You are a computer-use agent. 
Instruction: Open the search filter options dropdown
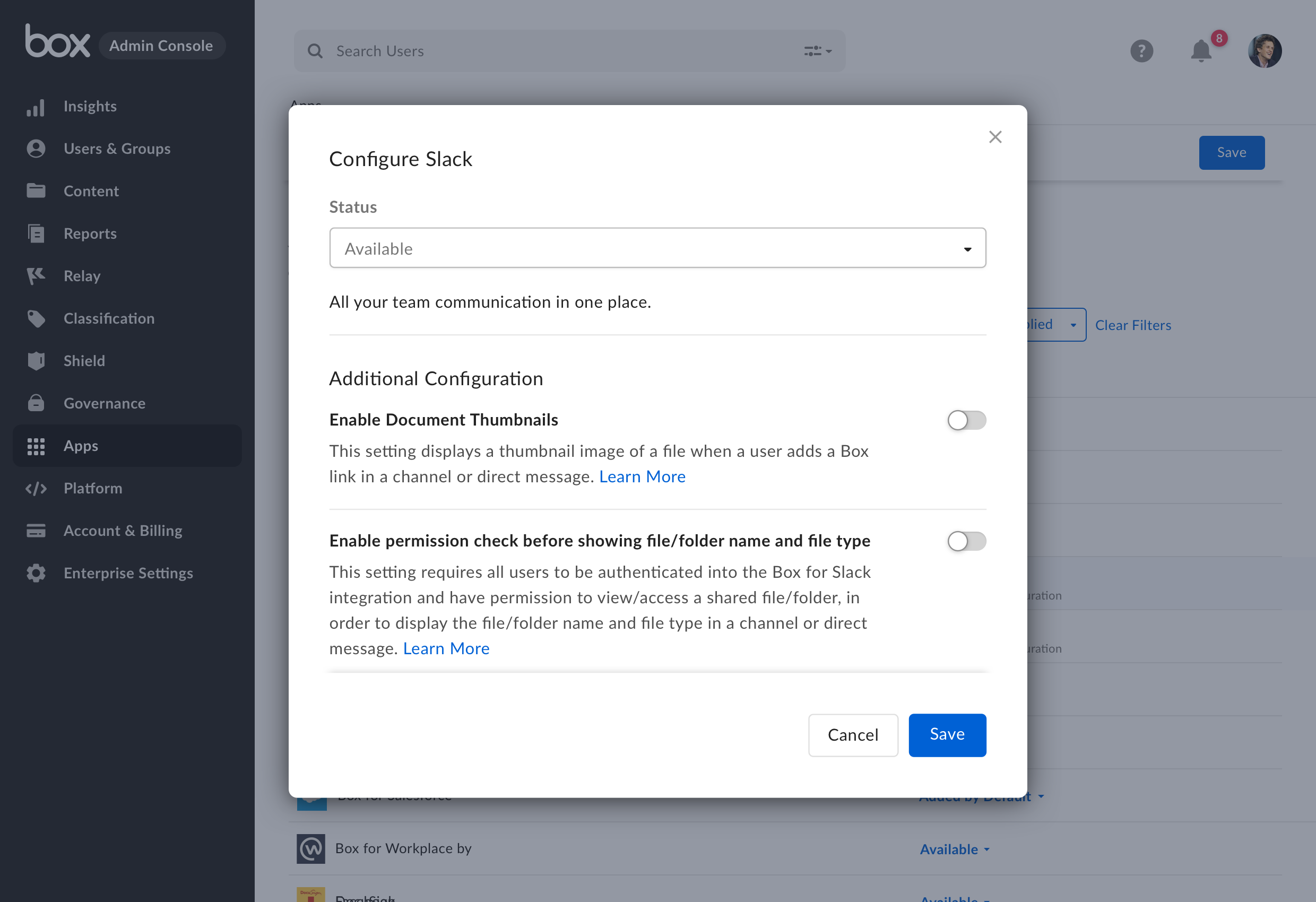coord(818,51)
